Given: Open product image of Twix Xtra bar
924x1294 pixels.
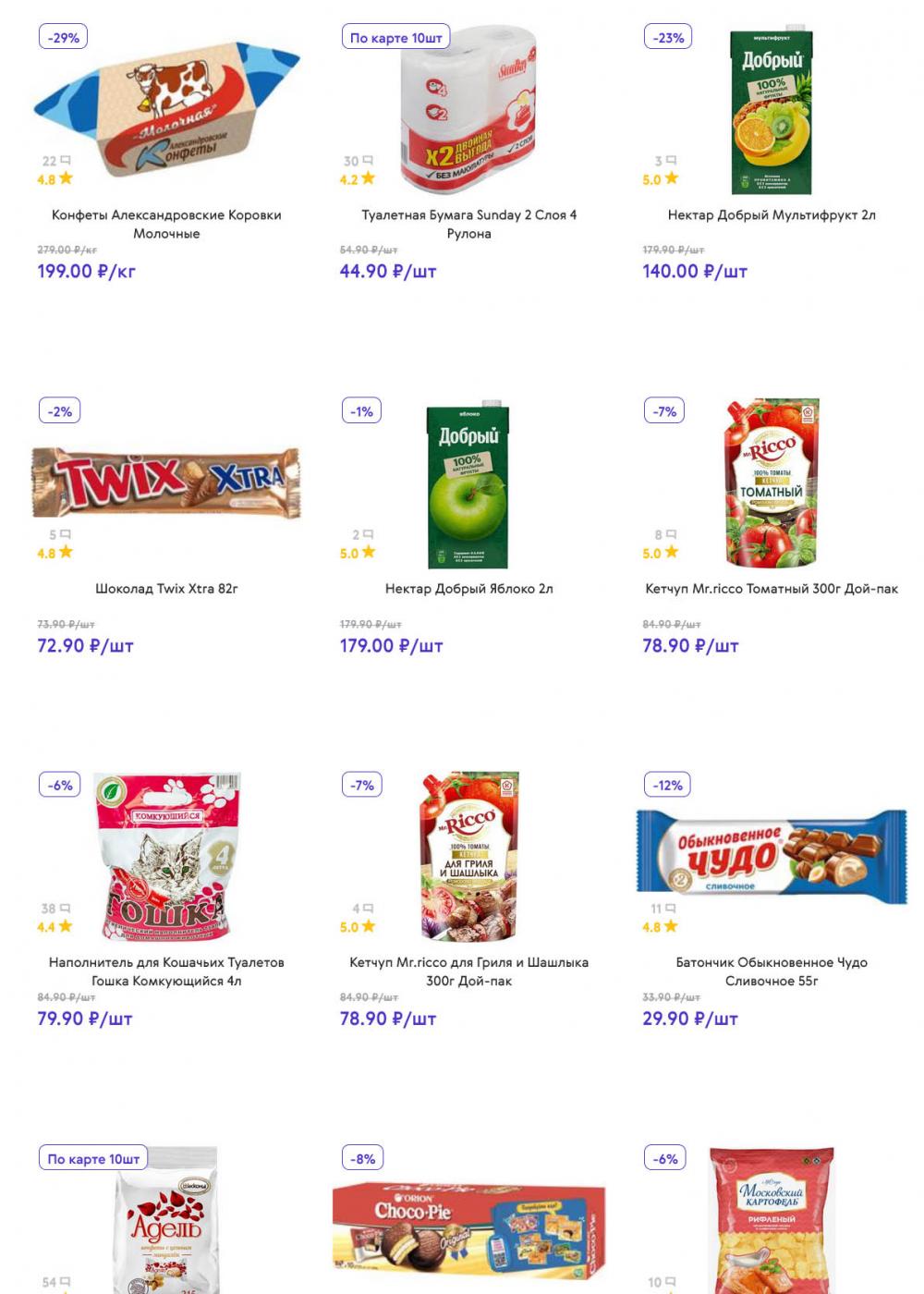Looking at the screenshot, I should coord(166,482).
